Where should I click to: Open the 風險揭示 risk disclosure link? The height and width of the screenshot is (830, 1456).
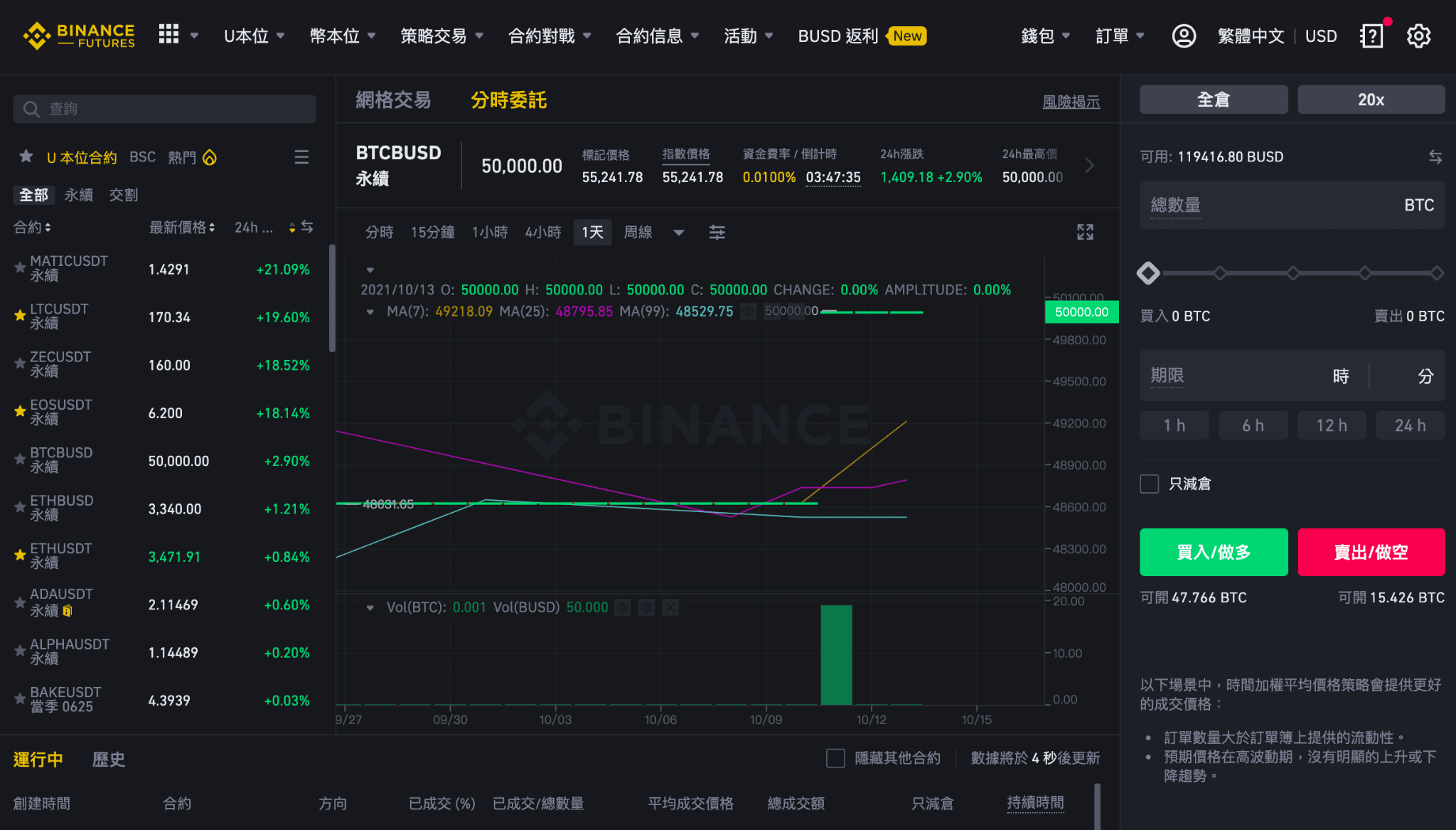coord(1071,102)
